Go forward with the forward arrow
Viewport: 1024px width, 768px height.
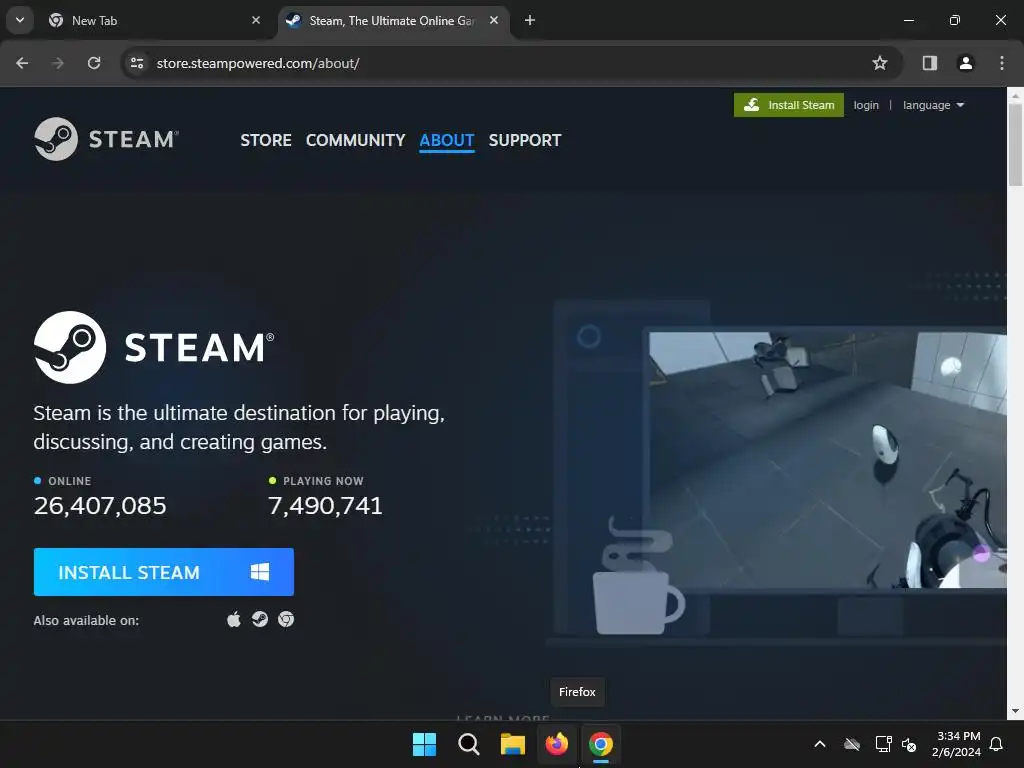pos(58,63)
